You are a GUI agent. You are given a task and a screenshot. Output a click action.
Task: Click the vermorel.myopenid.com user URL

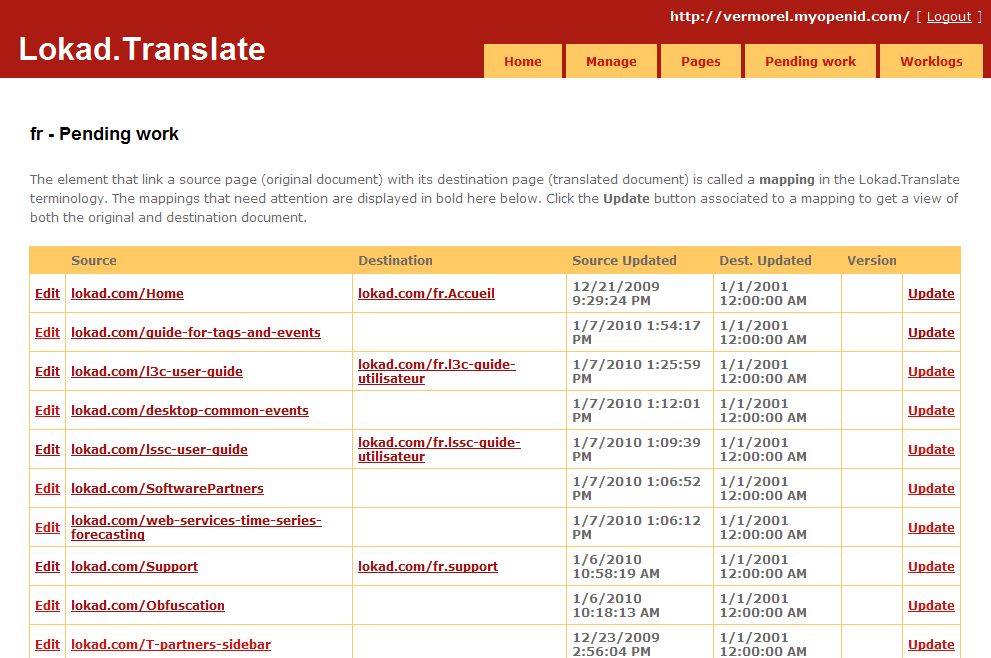[789, 16]
